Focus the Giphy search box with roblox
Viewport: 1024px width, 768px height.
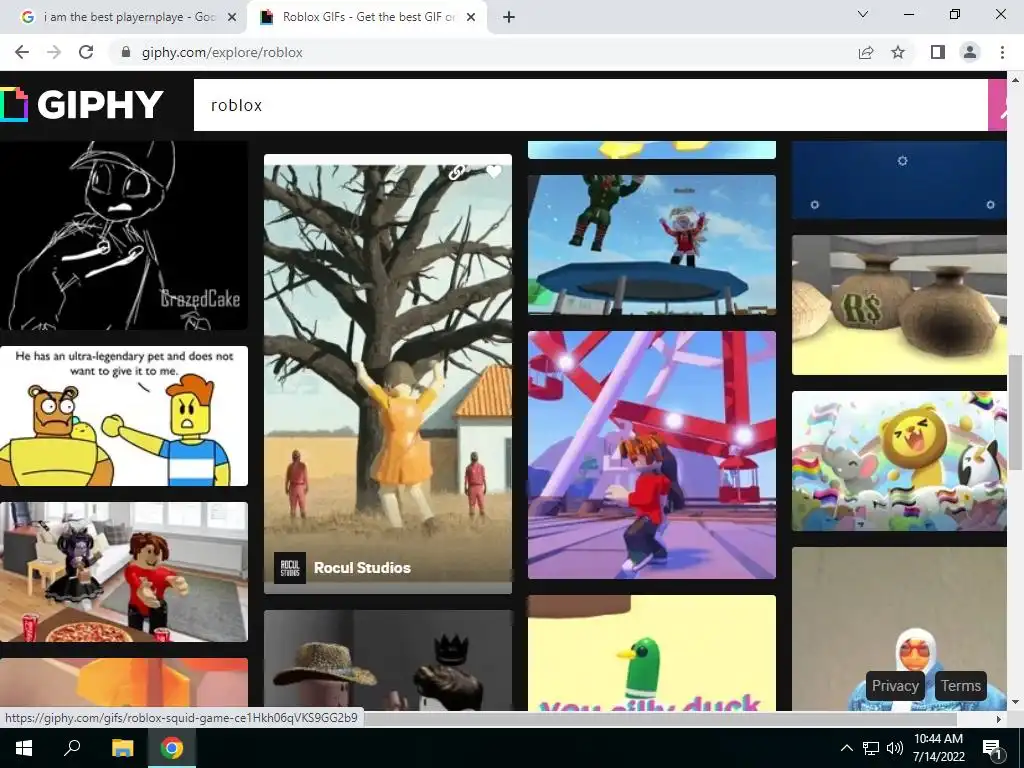[x=590, y=105]
